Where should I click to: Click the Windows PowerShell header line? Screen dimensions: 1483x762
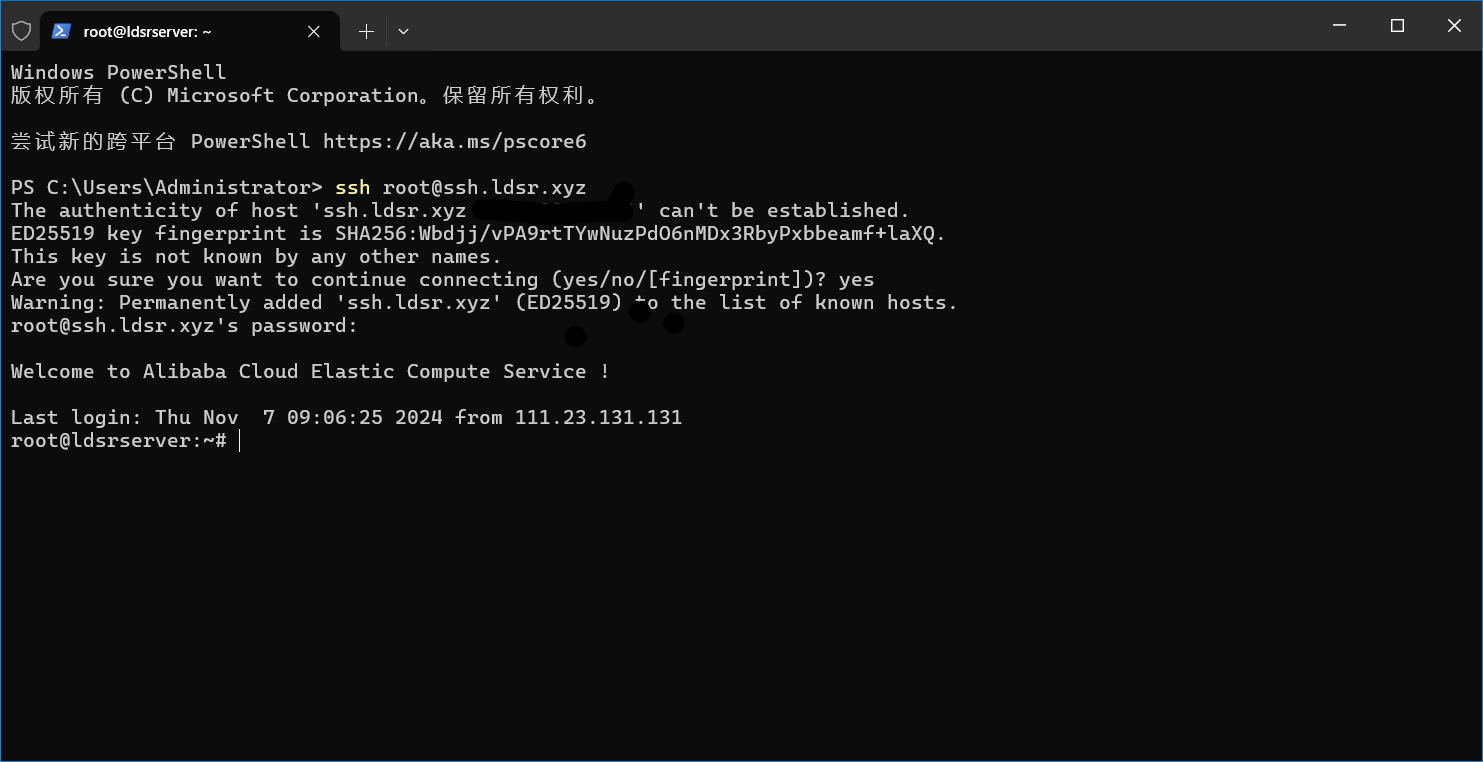click(x=118, y=72)
